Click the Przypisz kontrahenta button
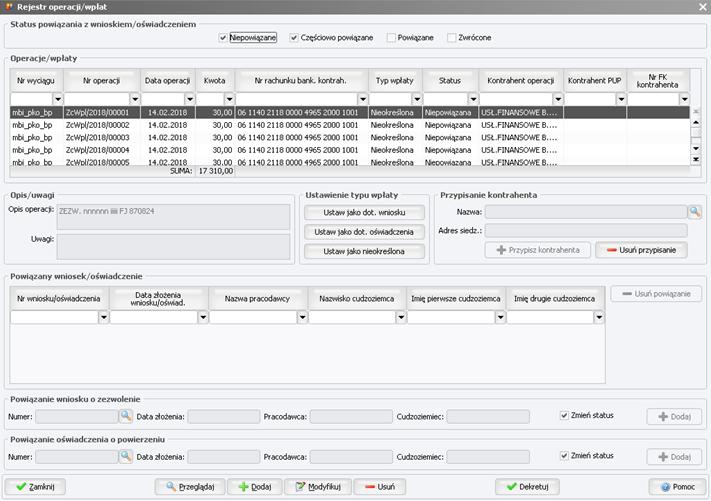 click(x=537, y=250)
